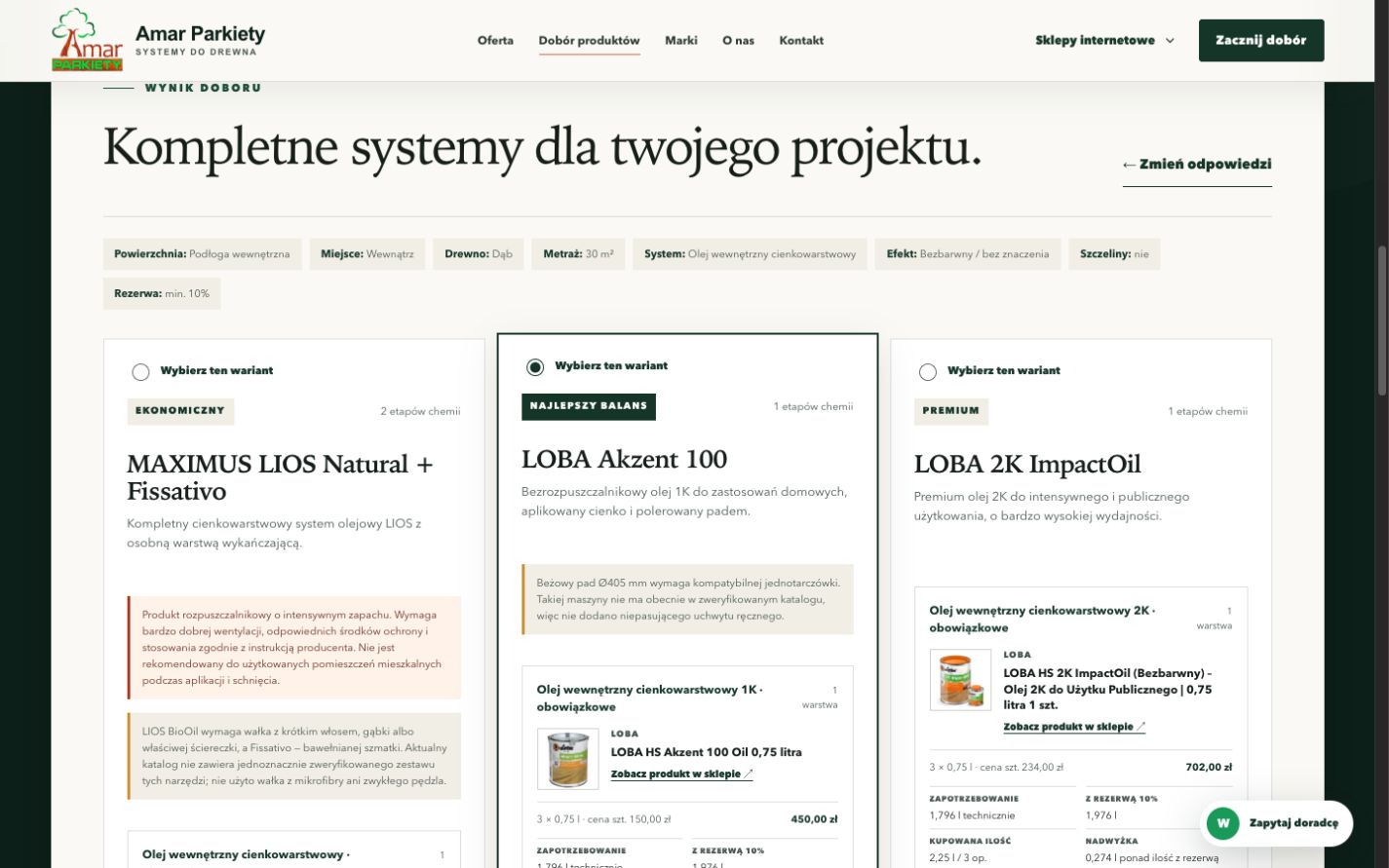Click the Miejsce: Wewnątrz tag

pyautogui.click(x=367, y=254)
